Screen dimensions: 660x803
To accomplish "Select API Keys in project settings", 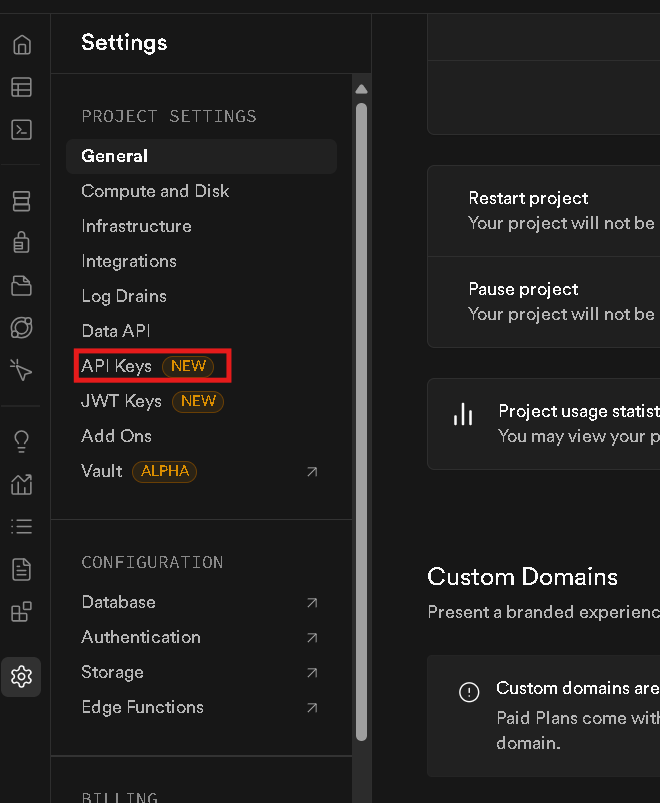I will pyautogui.click(x=117, y=366).
